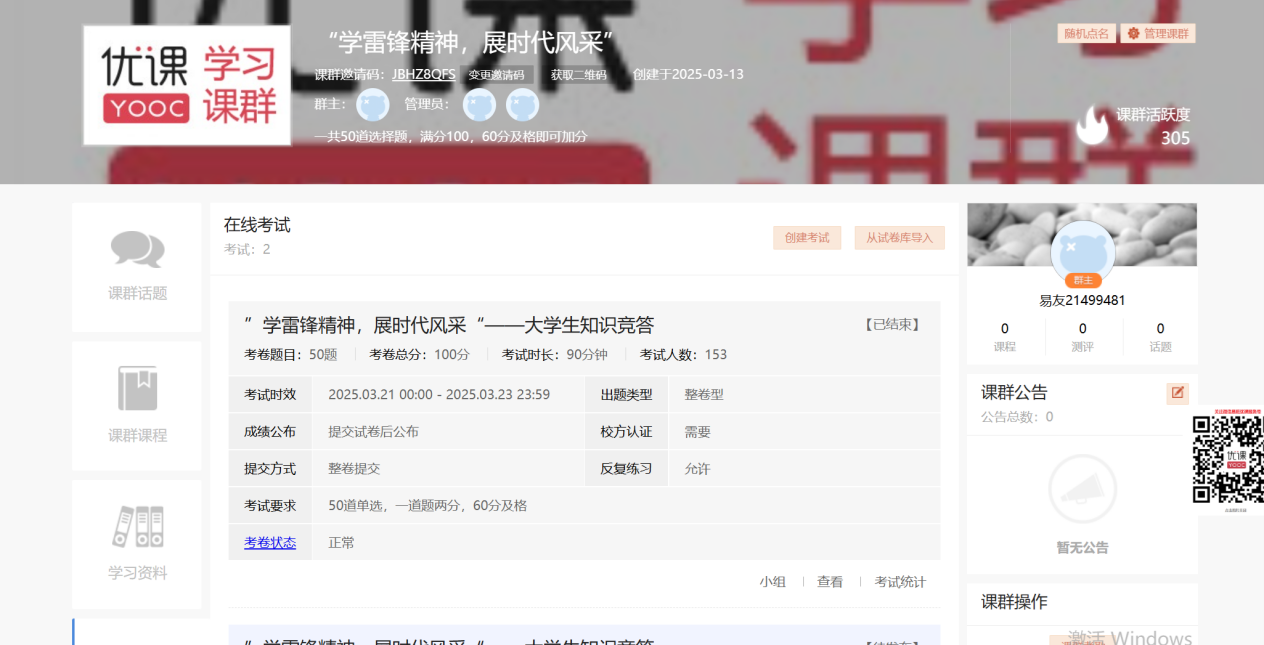Click the flame activity icon
This screenshot has width=1264, height=645.
click(x=1092, y=126)
